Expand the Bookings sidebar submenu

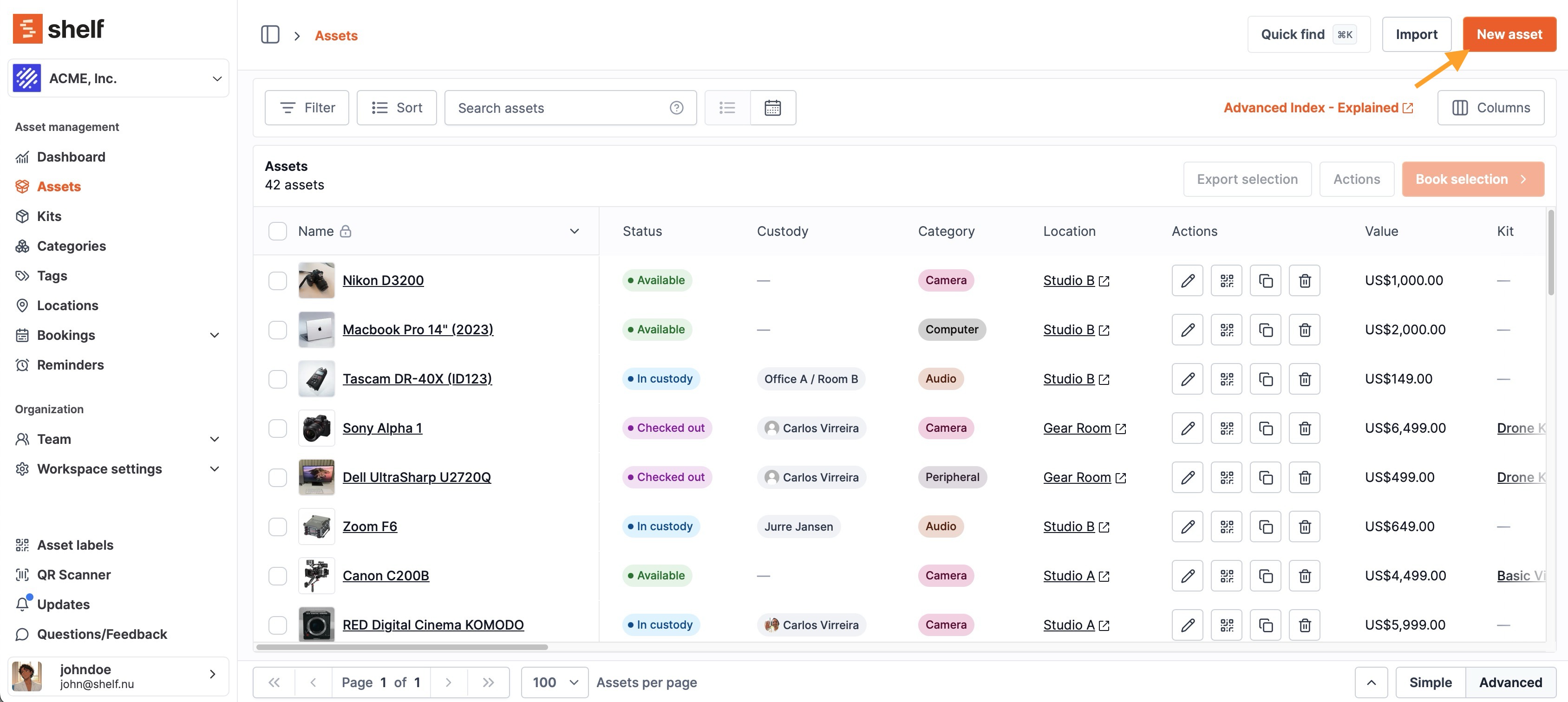214,335
